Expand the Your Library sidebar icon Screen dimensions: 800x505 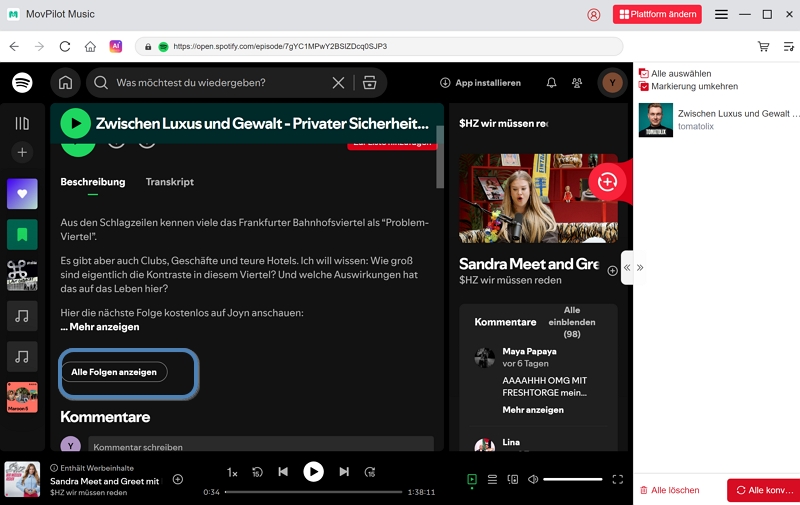(22, 123)
